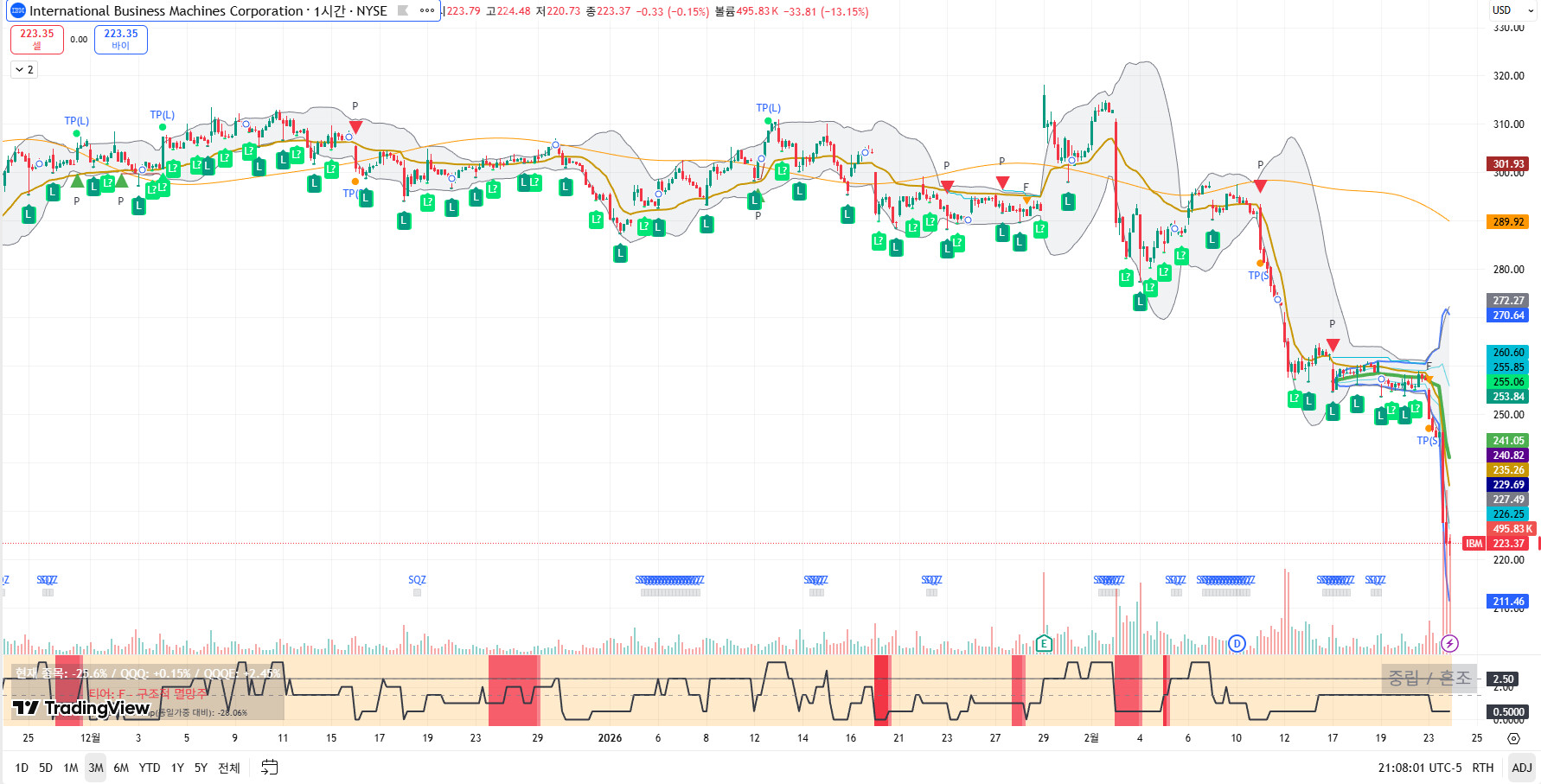Click the 2026 year label on time axis
Image resolution: width=1541 pixels, height=784 pixels.
610,738
